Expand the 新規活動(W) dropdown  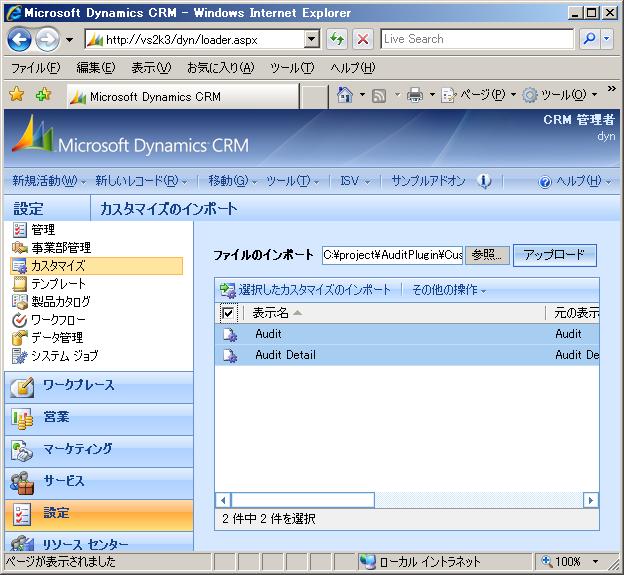point(83,182)
